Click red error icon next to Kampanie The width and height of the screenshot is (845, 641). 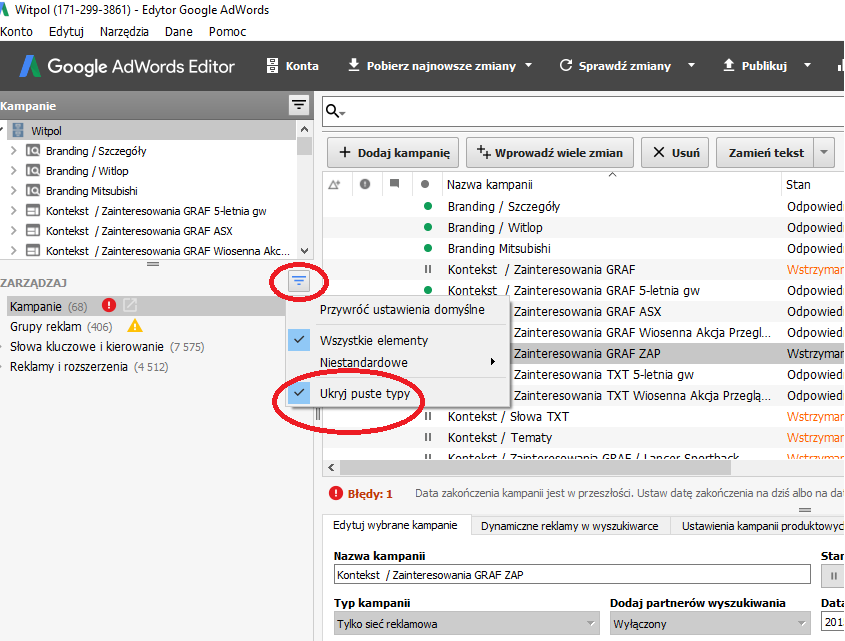pyautogui.click(x=109, y=306)
